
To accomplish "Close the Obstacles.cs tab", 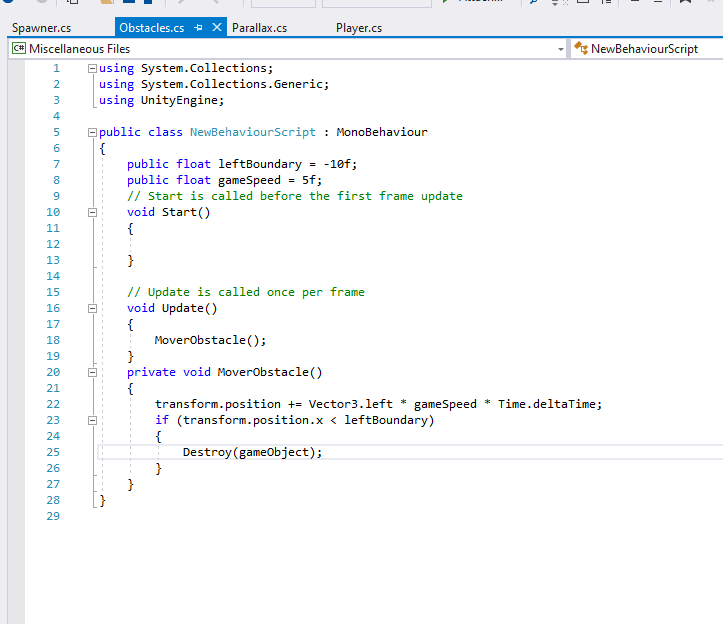I will (x=217, y=28).
